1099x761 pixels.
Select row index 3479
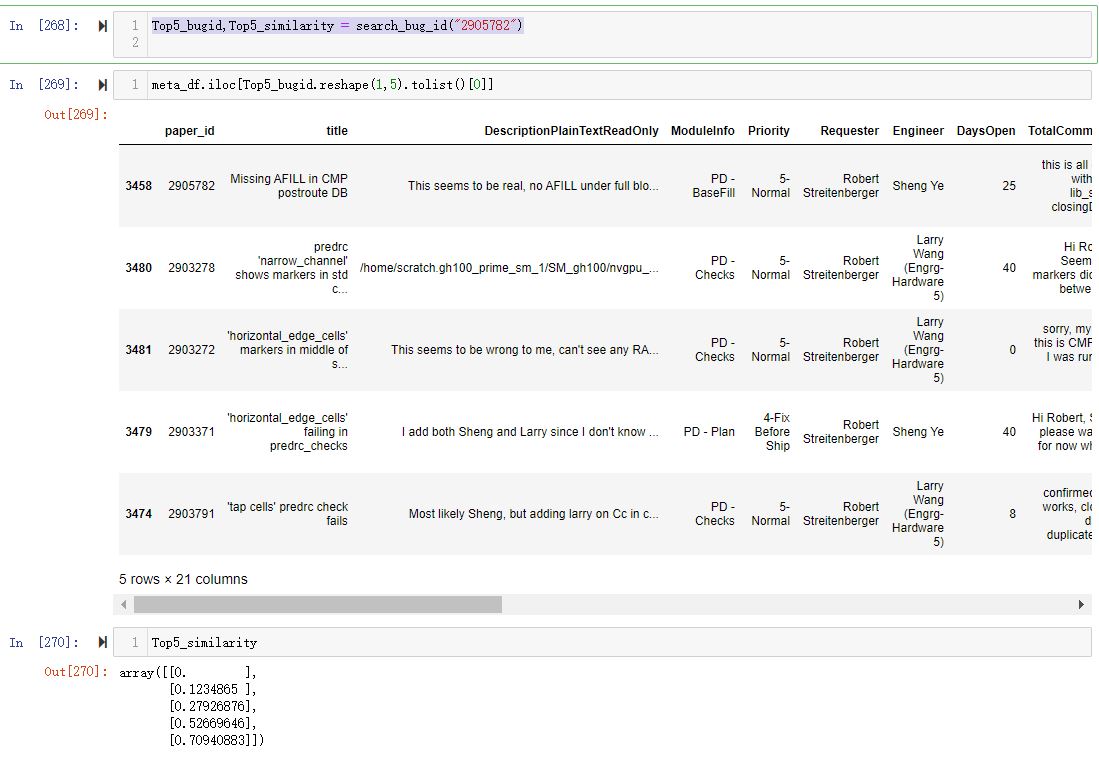[x=139, y=432]
